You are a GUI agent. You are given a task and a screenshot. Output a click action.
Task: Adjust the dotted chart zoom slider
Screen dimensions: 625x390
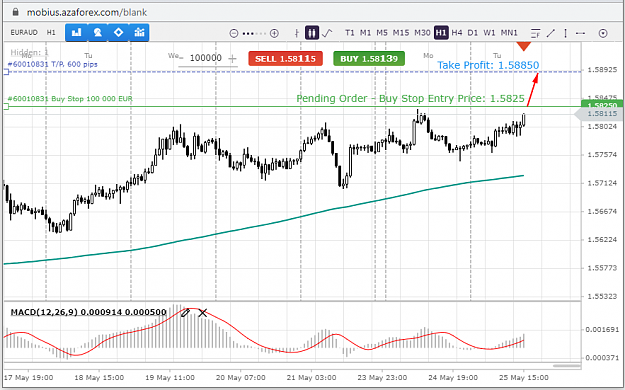tap(254, 33)
